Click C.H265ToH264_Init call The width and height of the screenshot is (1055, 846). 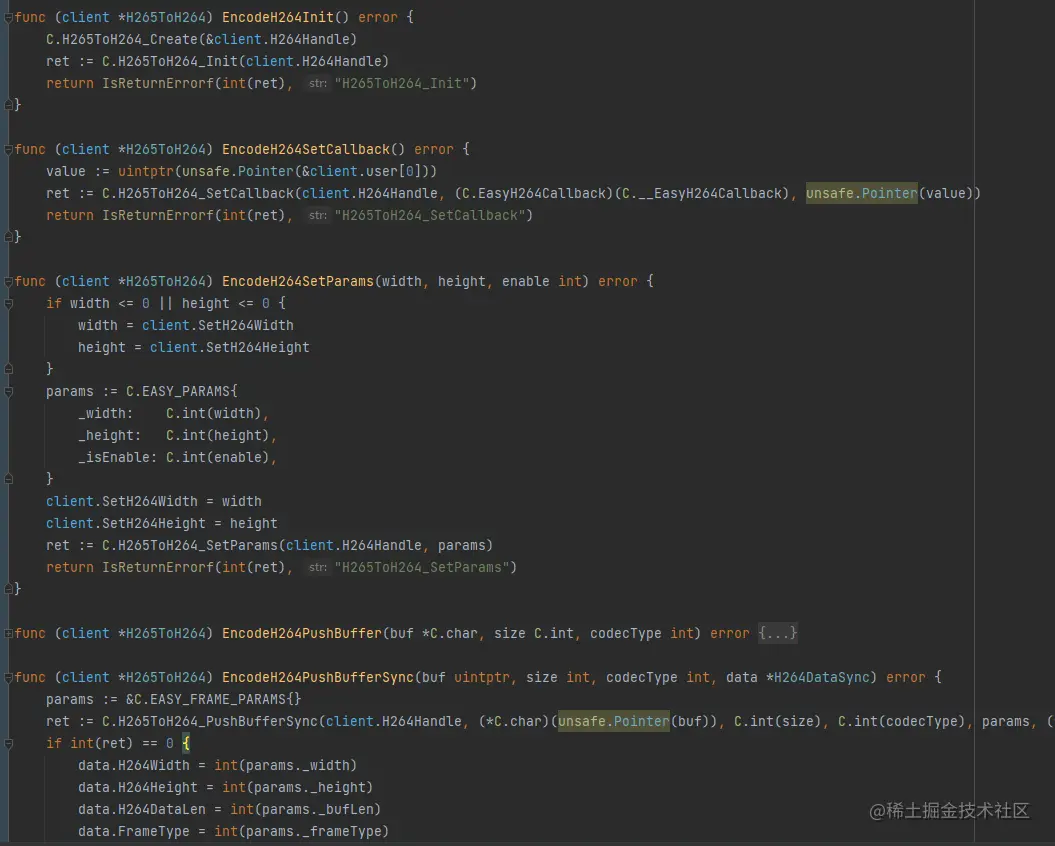(x=170, y=61)
